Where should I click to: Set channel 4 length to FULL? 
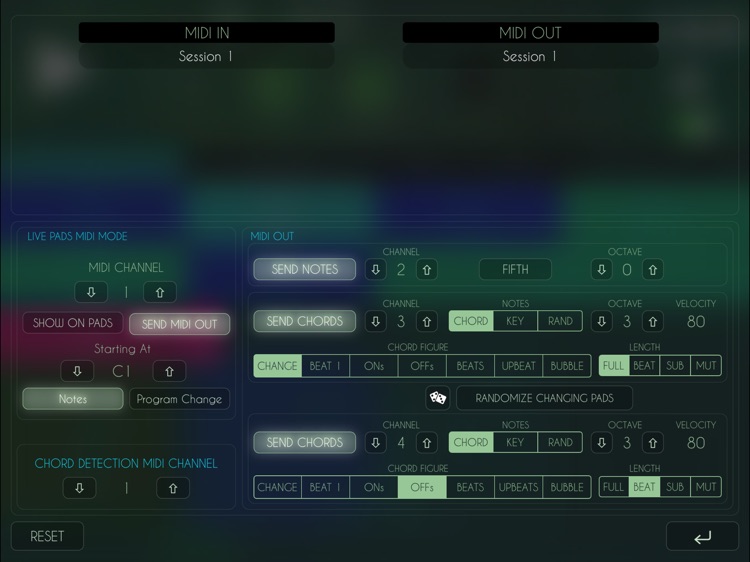click(614, 487)
